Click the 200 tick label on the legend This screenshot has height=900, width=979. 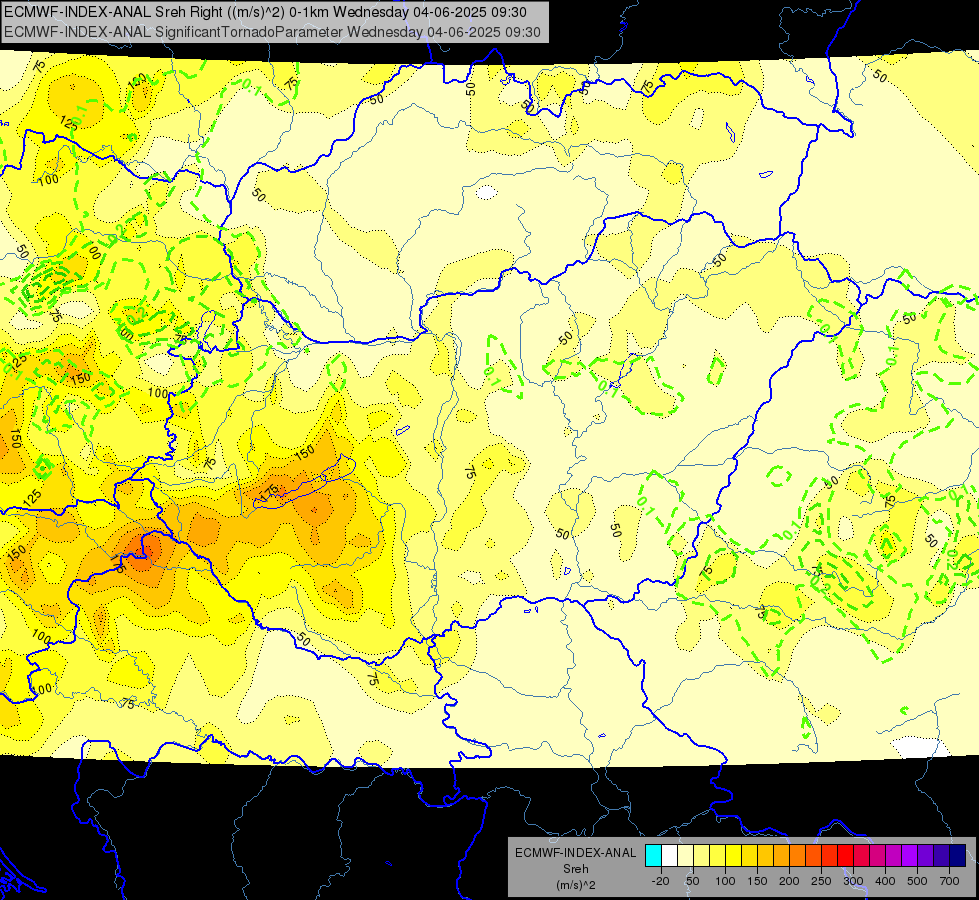789,881
